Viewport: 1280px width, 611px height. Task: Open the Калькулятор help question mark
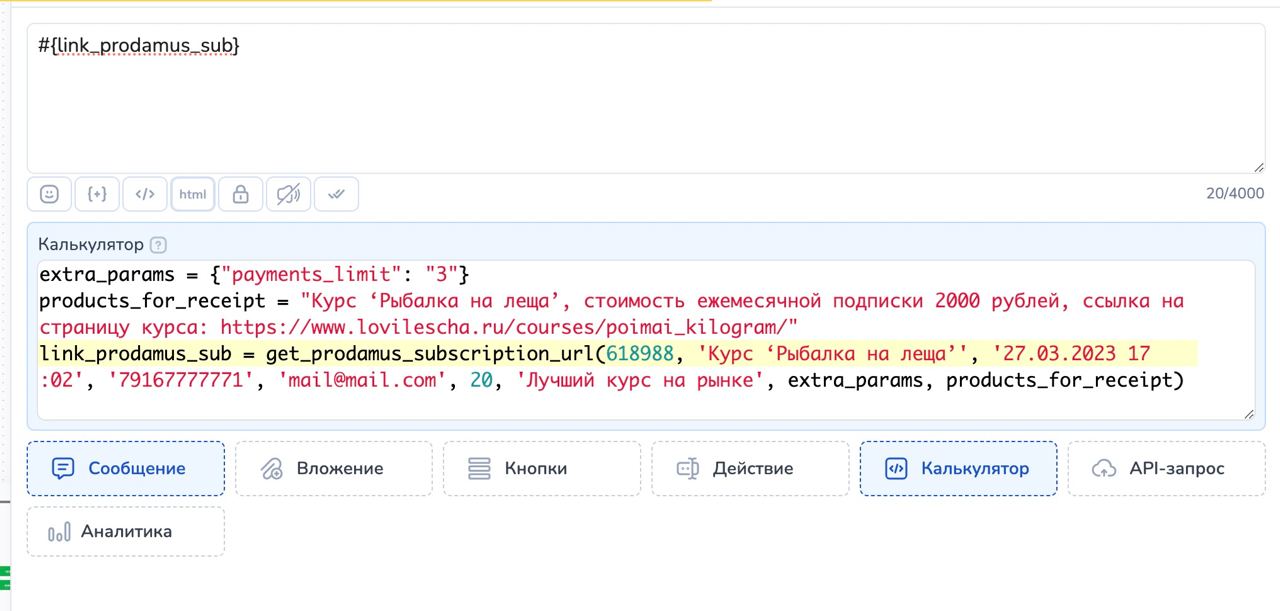tap(158, 245)
